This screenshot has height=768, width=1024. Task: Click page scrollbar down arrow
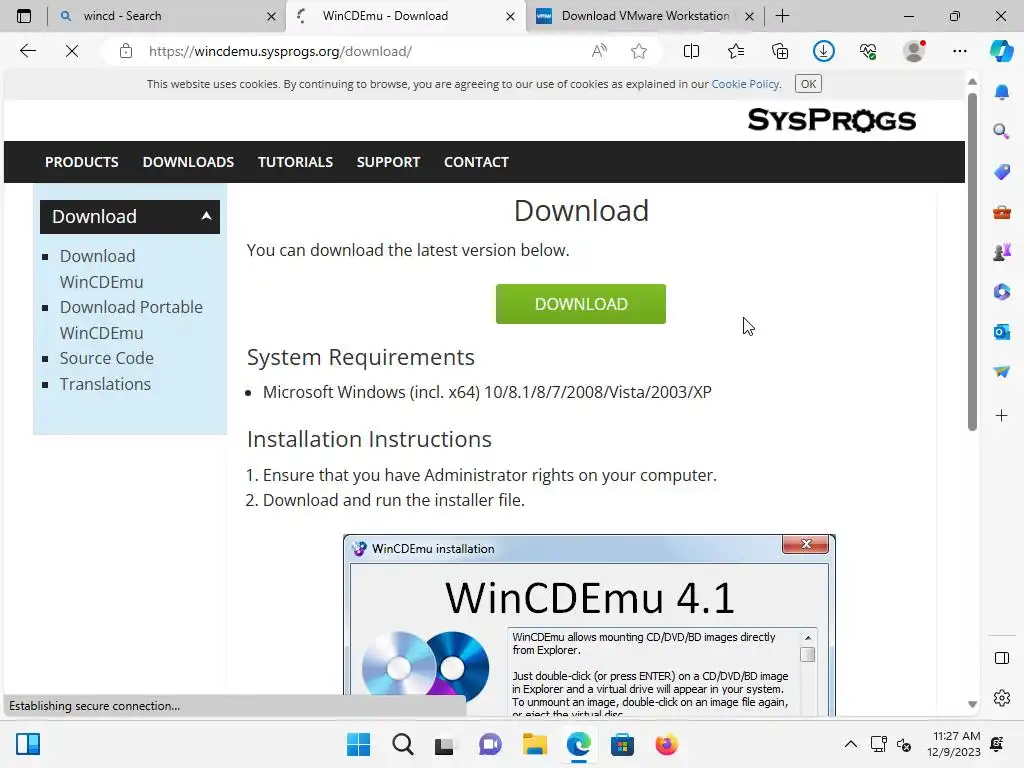[972, 704]
